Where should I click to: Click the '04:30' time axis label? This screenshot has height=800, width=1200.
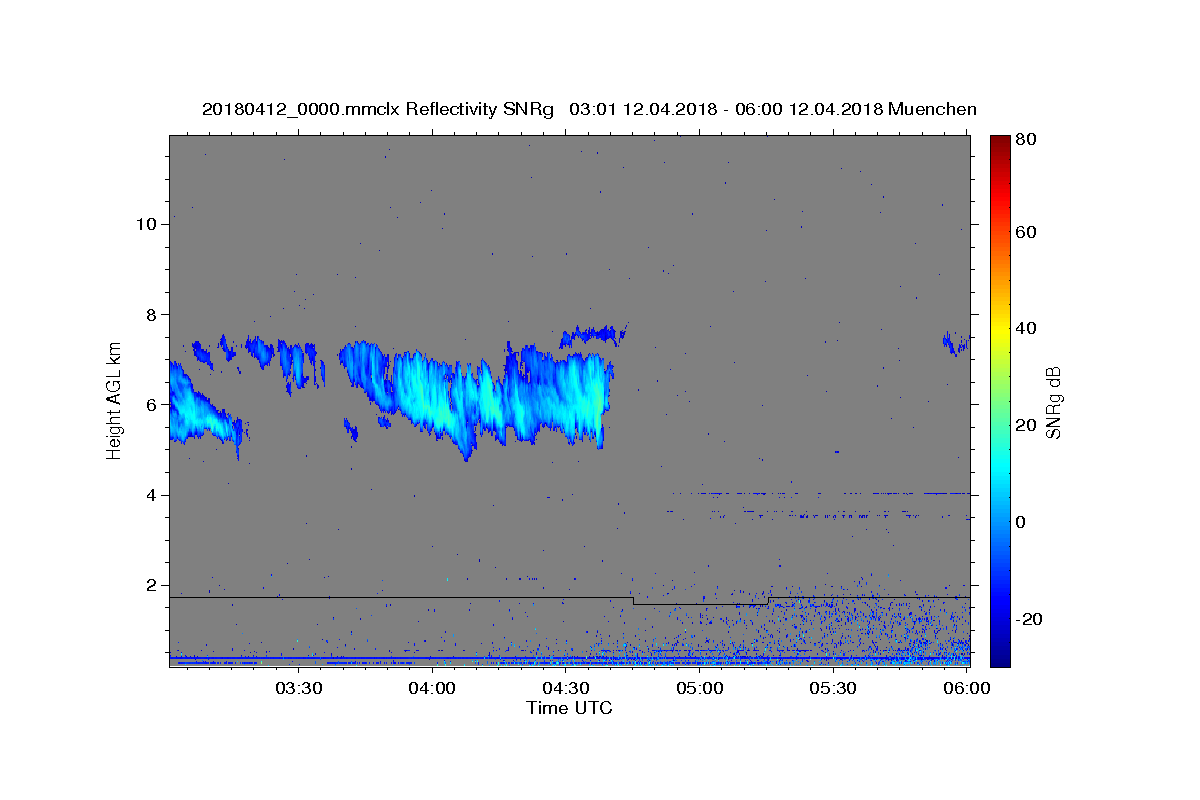pos(566,688)
